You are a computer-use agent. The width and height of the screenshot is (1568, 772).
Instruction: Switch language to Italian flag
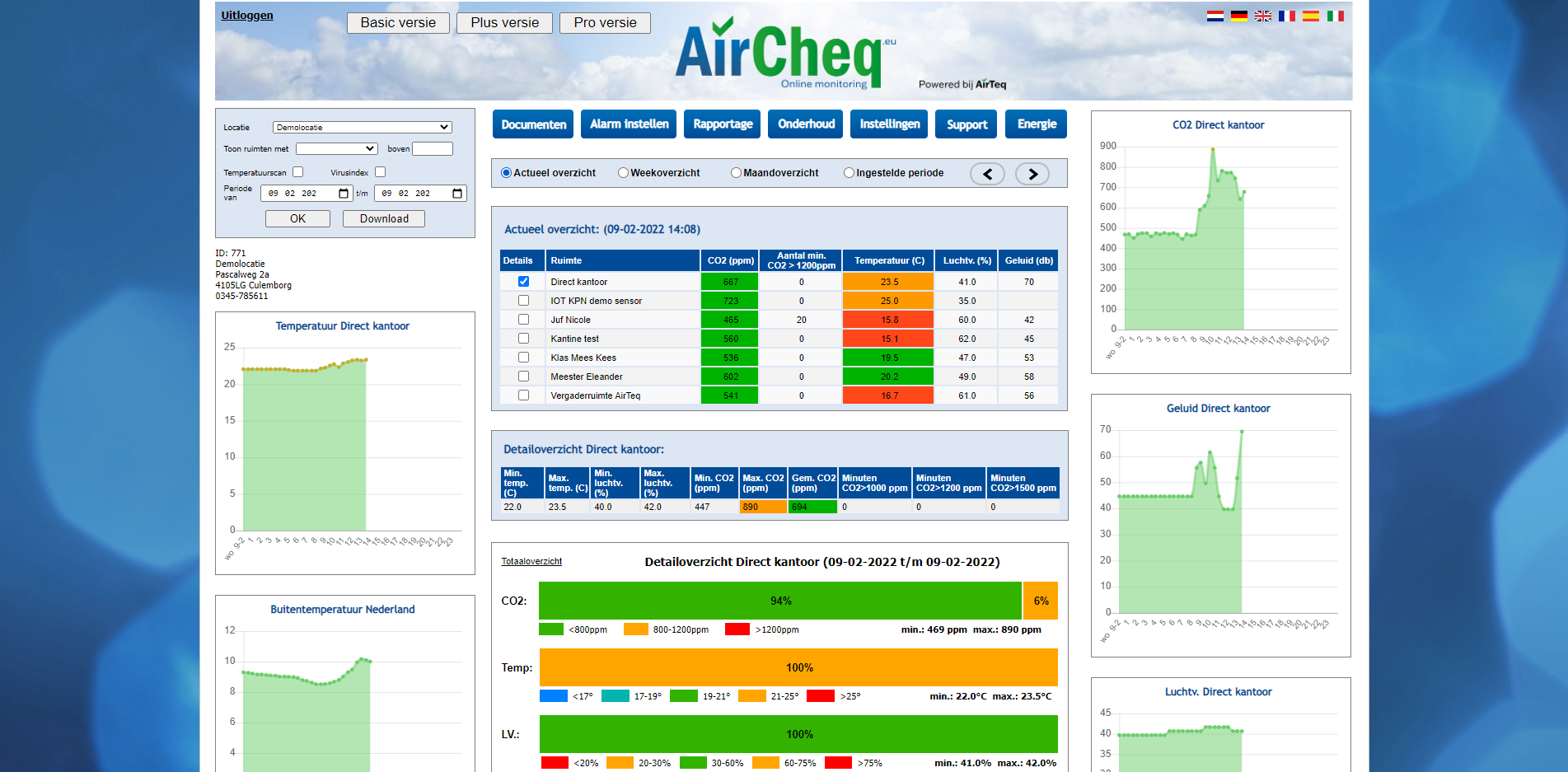pos(1336,16)
